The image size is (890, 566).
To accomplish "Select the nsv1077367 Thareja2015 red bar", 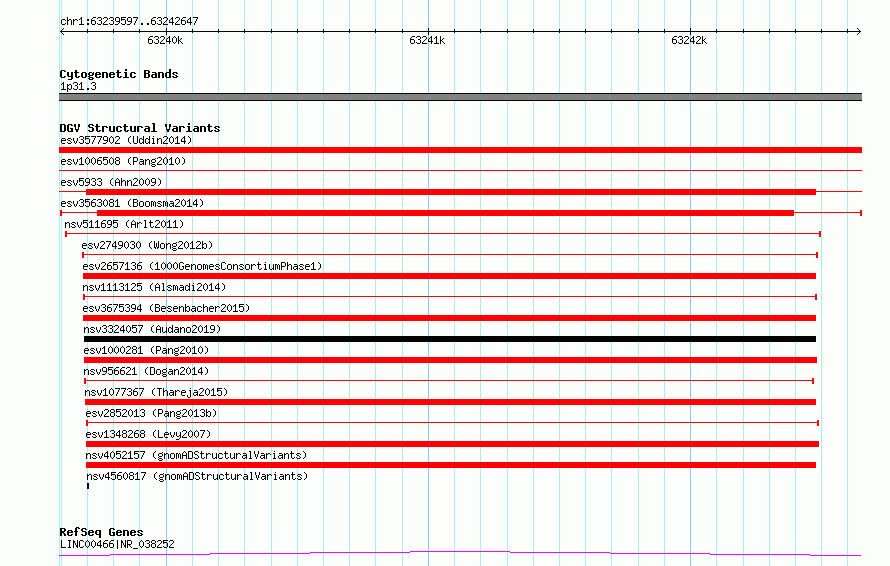I will 451,402.
